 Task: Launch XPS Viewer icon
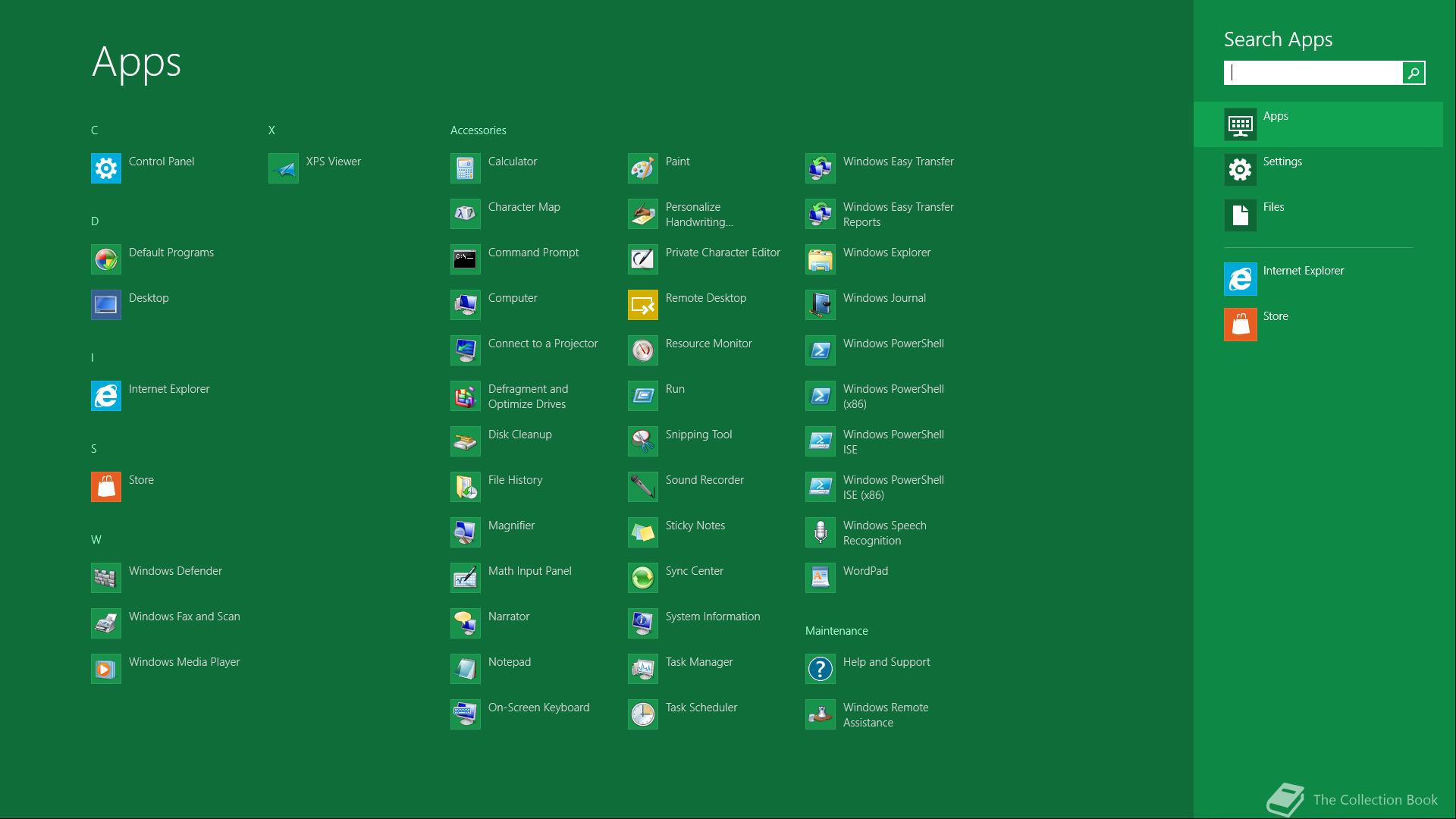click(284, 168)
